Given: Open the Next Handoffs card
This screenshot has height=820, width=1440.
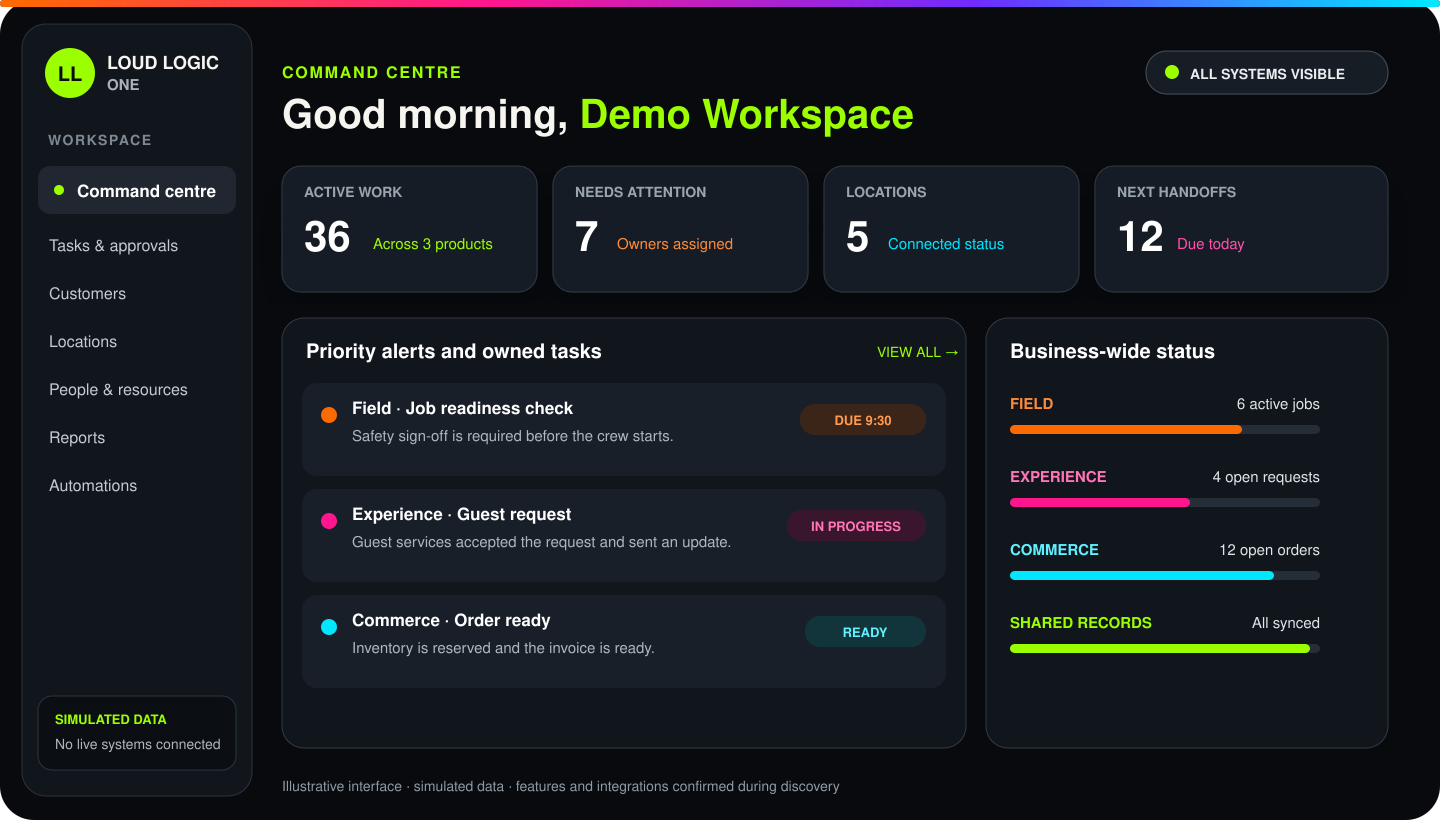Looking at the screenshot, I should (1241, 229).
